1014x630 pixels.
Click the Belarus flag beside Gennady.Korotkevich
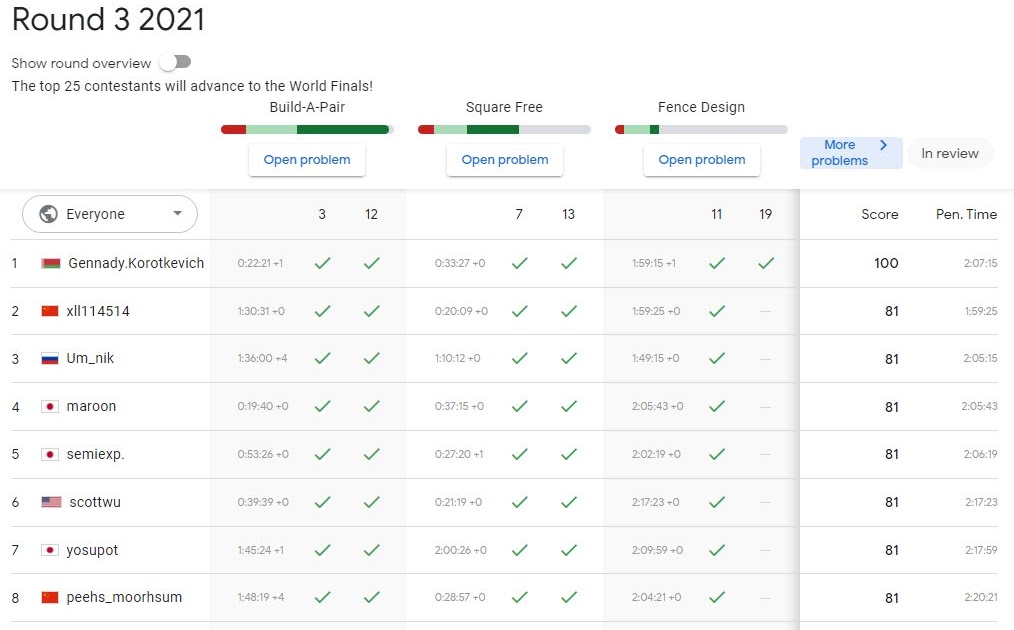(x=51, y=263)
